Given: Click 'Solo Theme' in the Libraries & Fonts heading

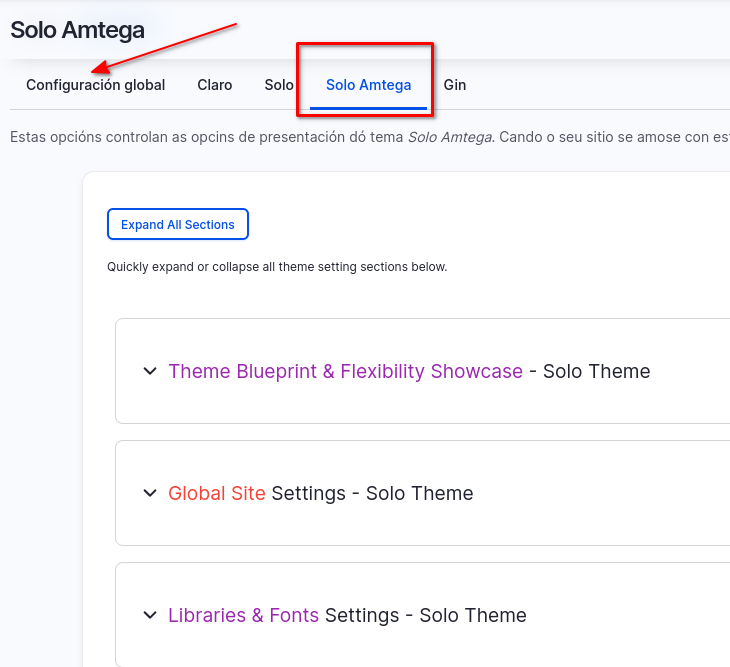Looking at the screenshot, I should 472,615.
